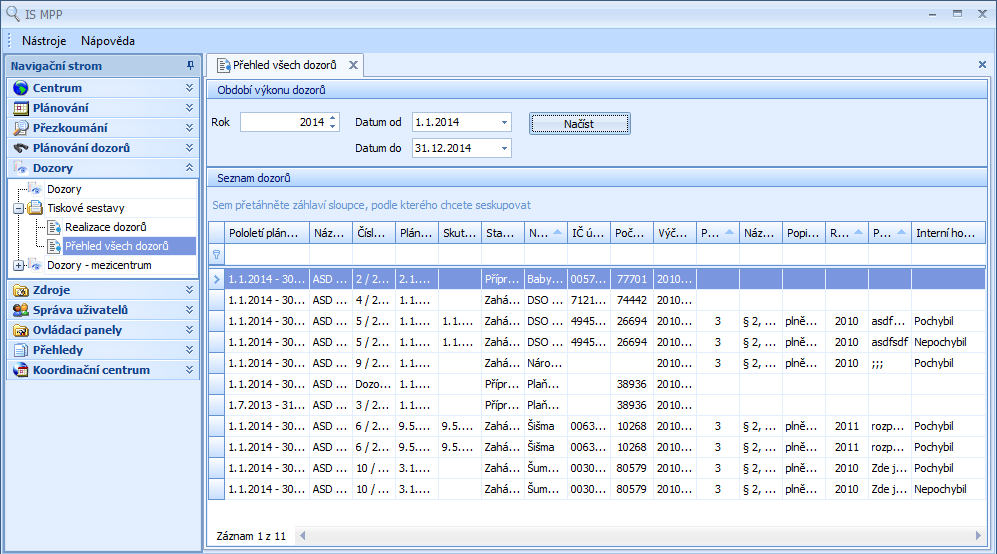Screen dimensions: 997x554
Task: Sort by Pololetí plán... column header
Action: click(267, 233)
